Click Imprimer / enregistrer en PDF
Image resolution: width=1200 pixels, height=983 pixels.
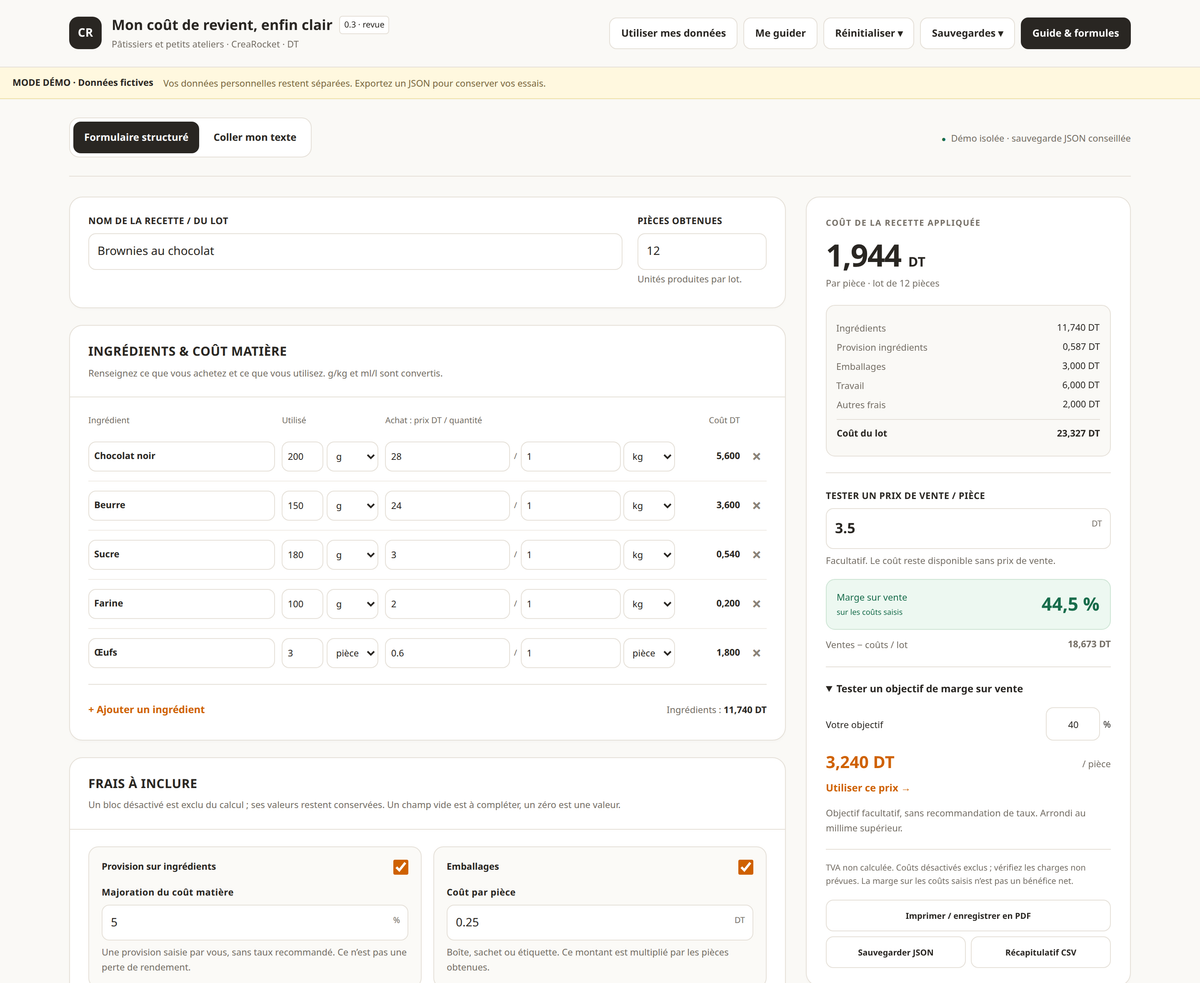click(x=968, y=915)
